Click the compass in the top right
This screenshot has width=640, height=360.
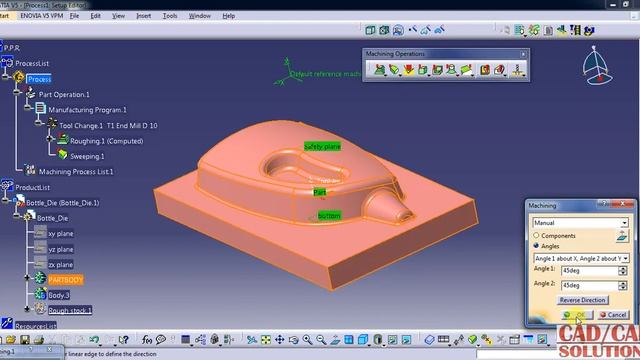pyautogui.click(x=597, y=65)
